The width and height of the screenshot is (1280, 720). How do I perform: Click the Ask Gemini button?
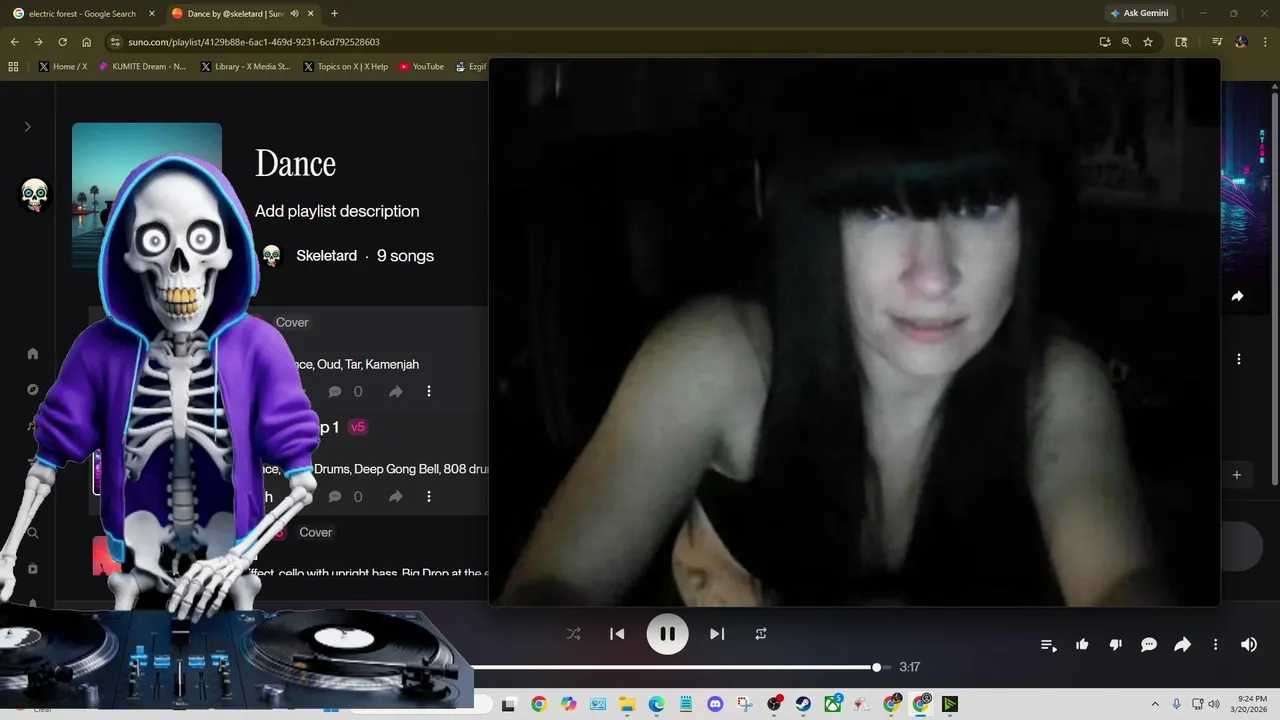1138,13
